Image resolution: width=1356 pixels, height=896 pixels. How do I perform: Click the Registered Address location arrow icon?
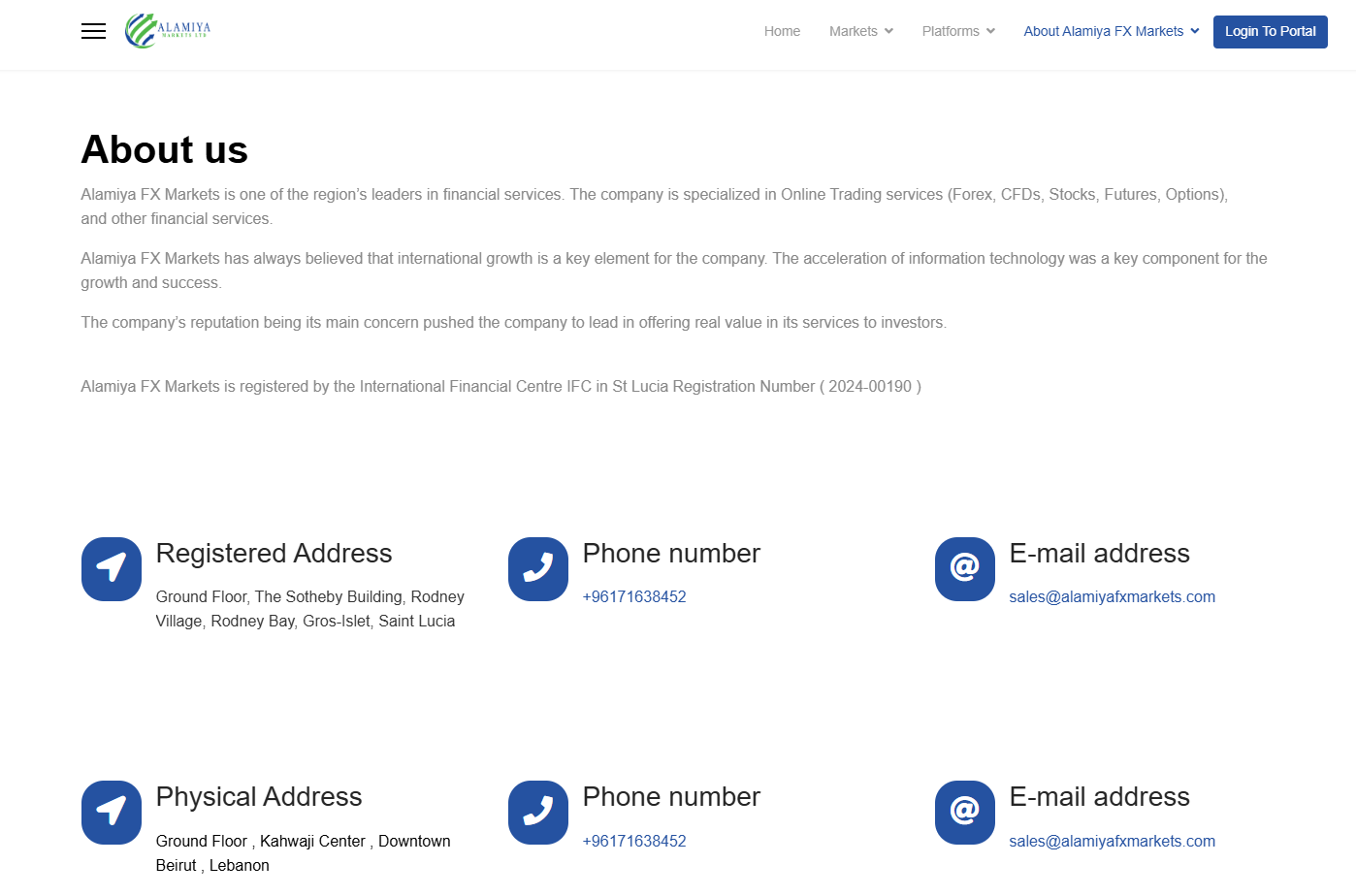click(112, 569)
